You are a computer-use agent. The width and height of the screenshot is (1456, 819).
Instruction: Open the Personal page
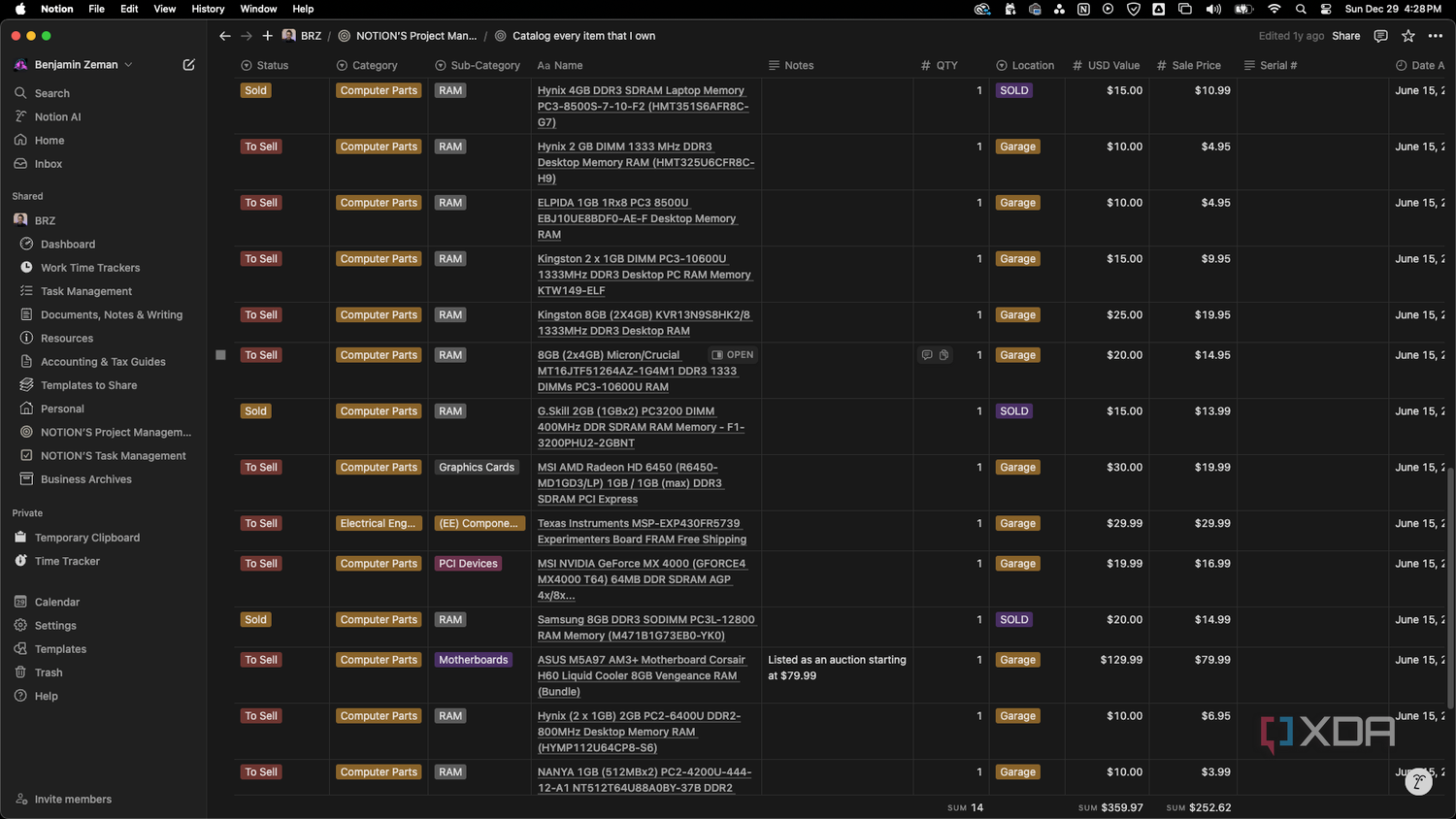tap(62, 409)
